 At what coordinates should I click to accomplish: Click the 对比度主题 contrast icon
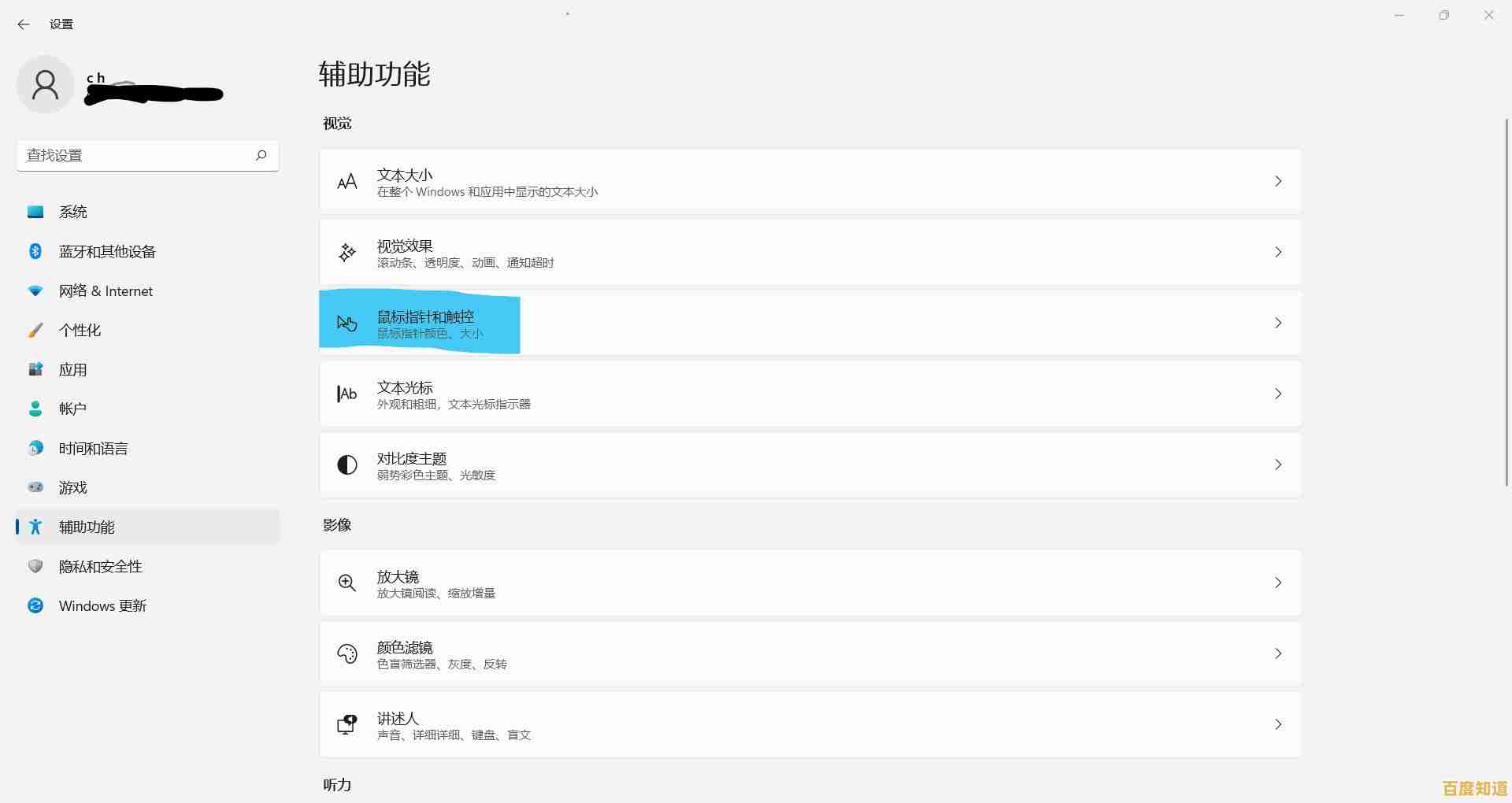tap(346, 464)
